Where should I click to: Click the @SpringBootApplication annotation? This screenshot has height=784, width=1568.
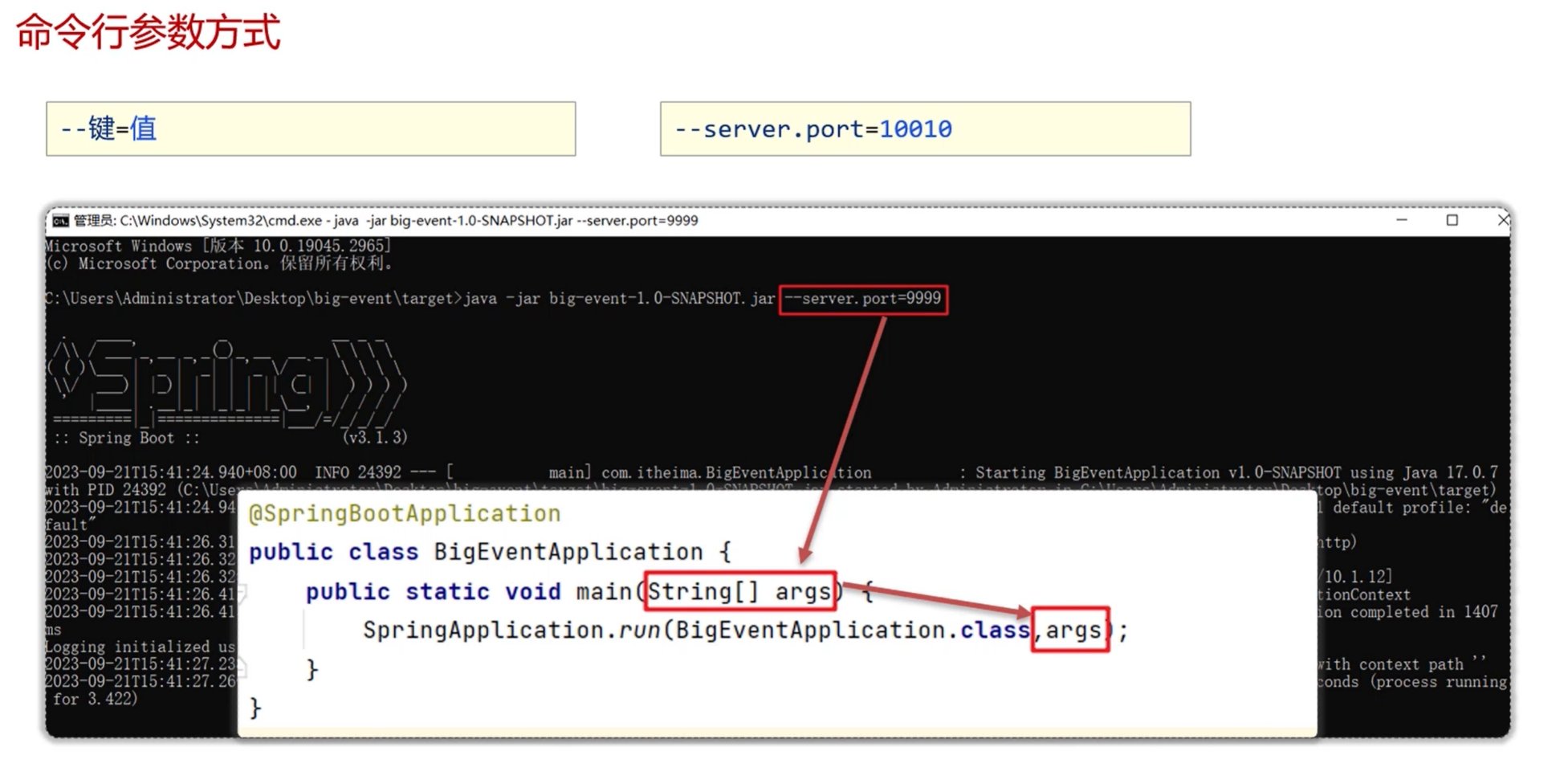pos(405,513)
